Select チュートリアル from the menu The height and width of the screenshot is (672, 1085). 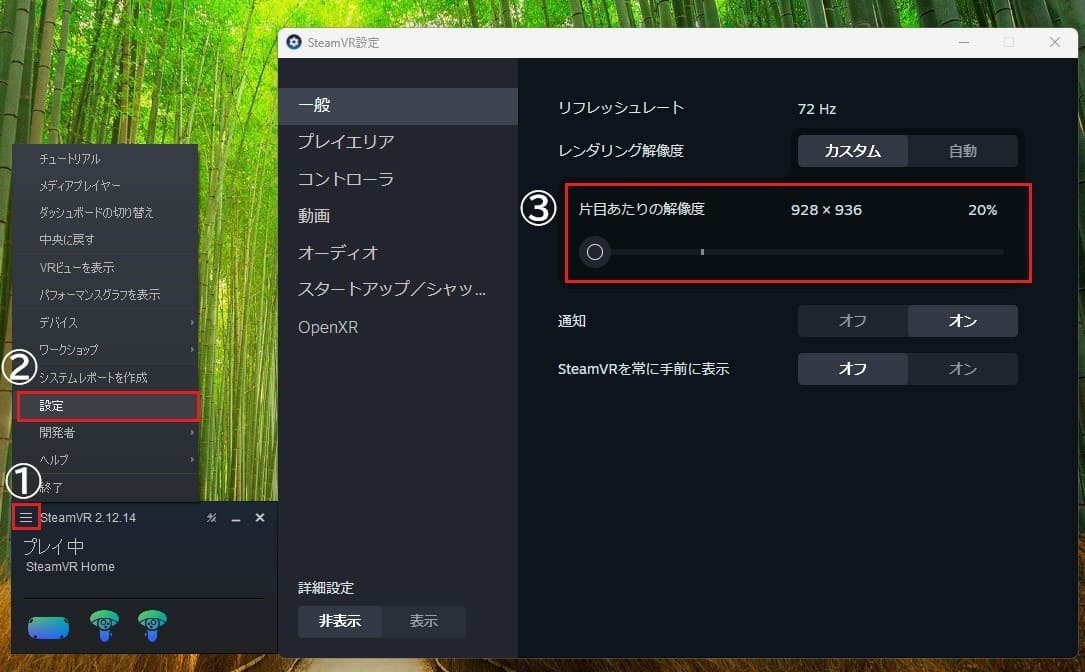(105, 159)
